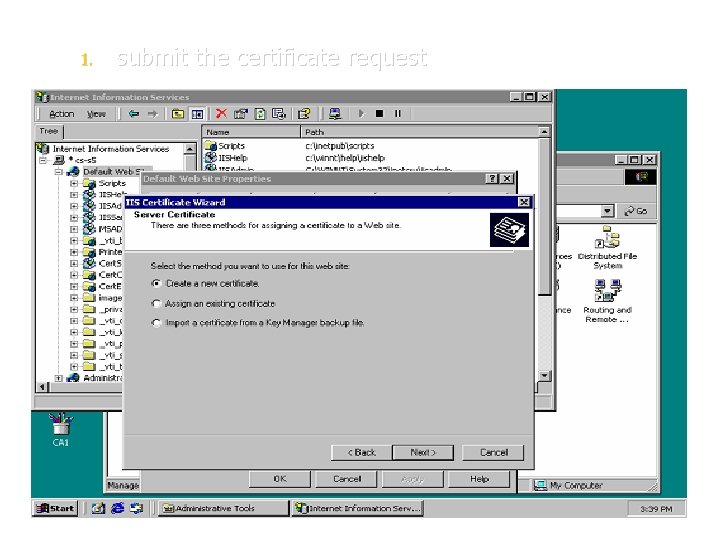This screenshot has width=720, height=540.
Task: Click the Stop item square icon
Action: [x=379, y=113]
